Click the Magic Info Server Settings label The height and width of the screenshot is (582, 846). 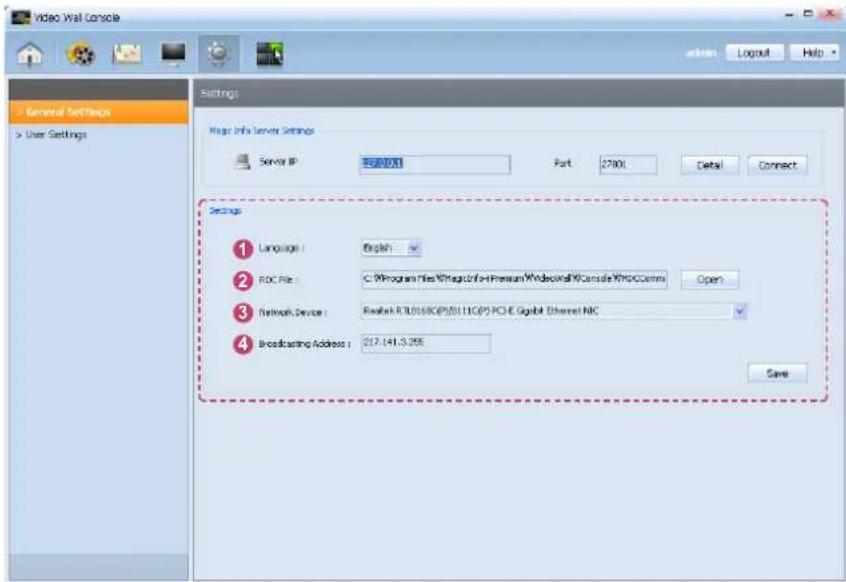coord(261,131)
